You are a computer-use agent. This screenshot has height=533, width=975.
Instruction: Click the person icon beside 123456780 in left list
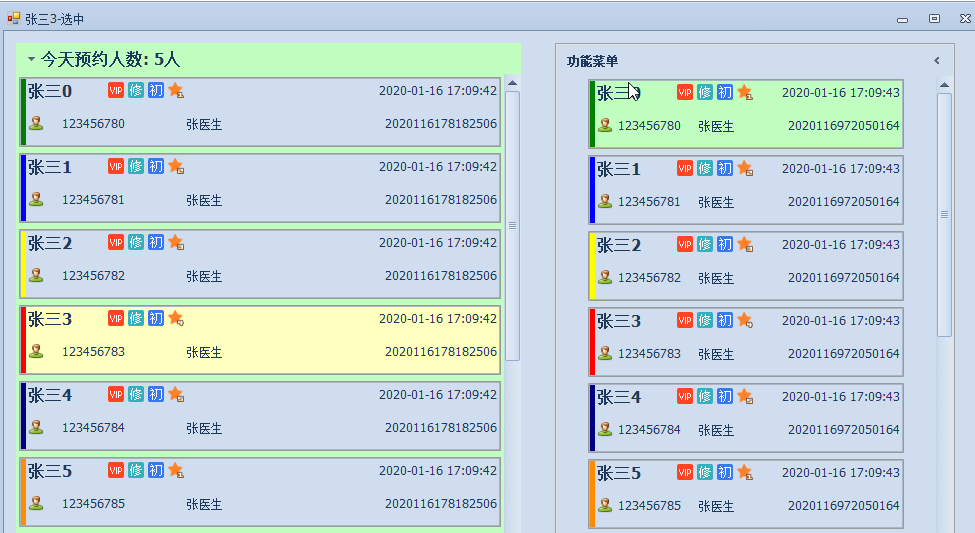pos(37,123)
